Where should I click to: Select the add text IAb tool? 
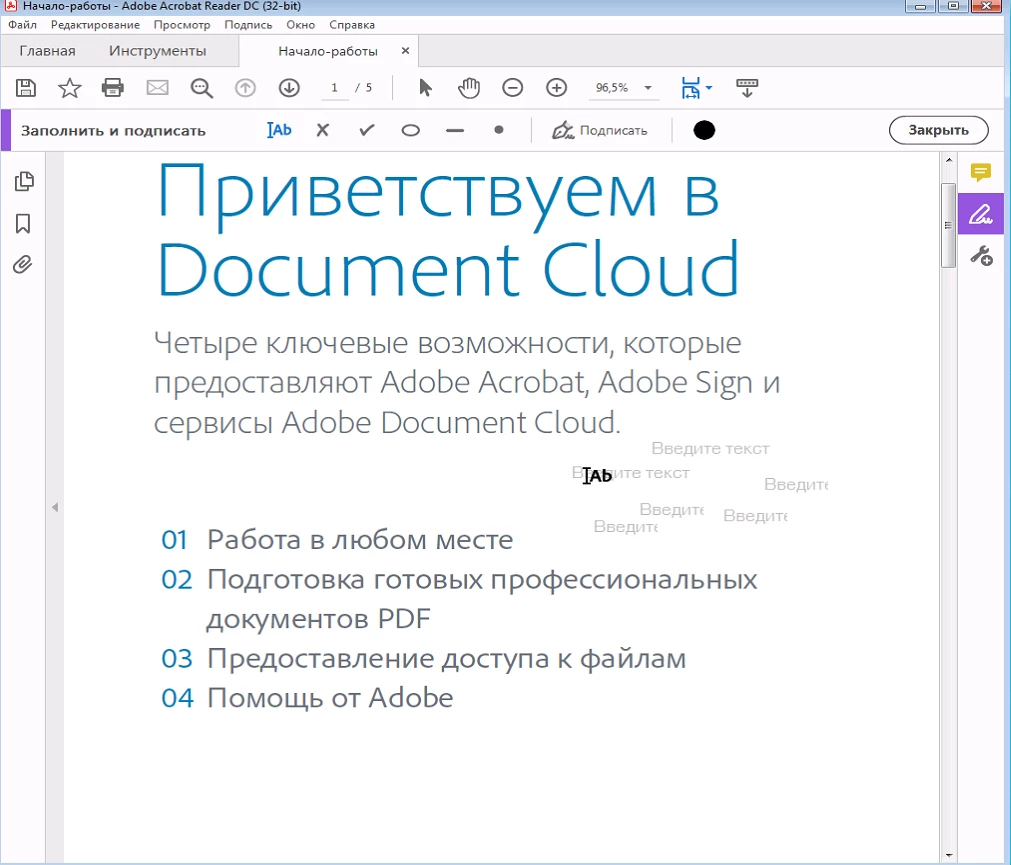click(x=279, y=130)
